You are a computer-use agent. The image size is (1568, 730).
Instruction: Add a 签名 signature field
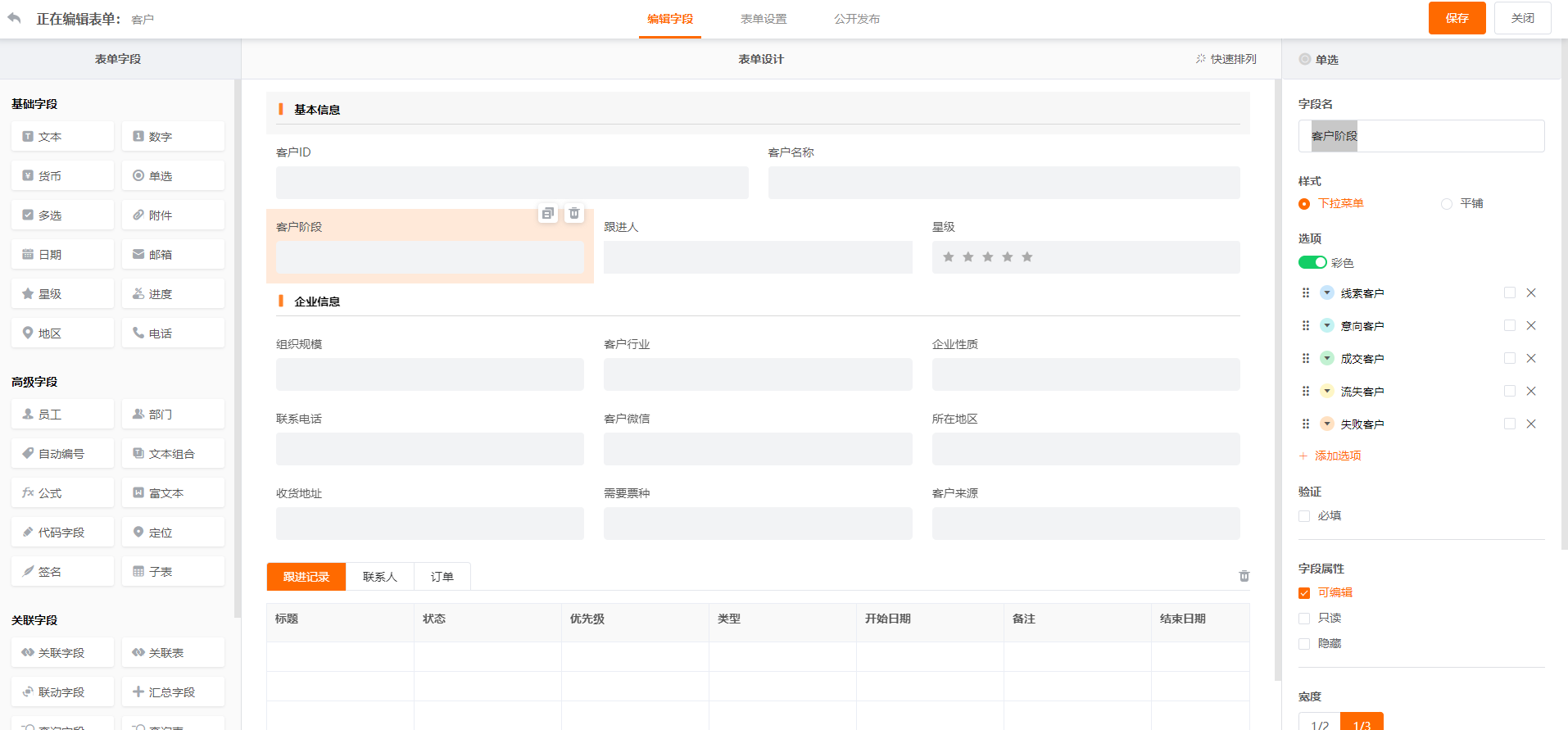[x=62, y=571]
